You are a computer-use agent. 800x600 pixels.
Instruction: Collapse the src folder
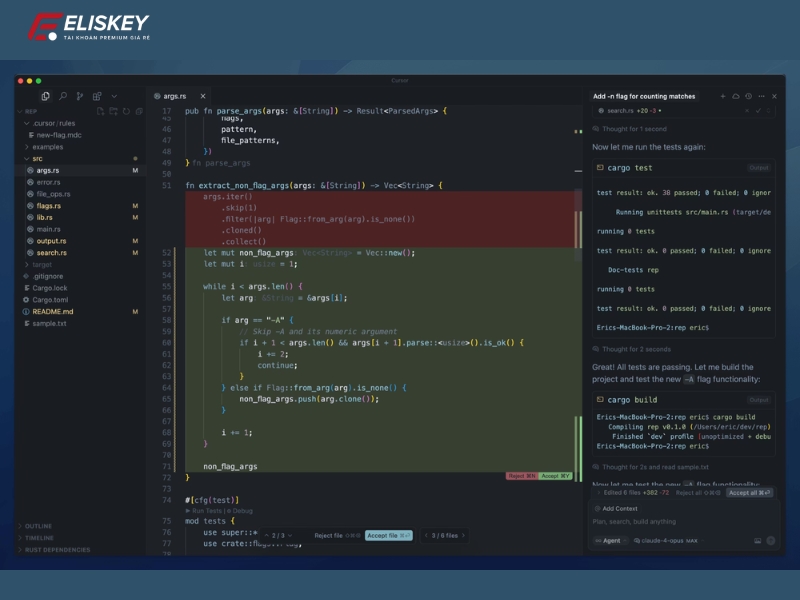point(37,159)
